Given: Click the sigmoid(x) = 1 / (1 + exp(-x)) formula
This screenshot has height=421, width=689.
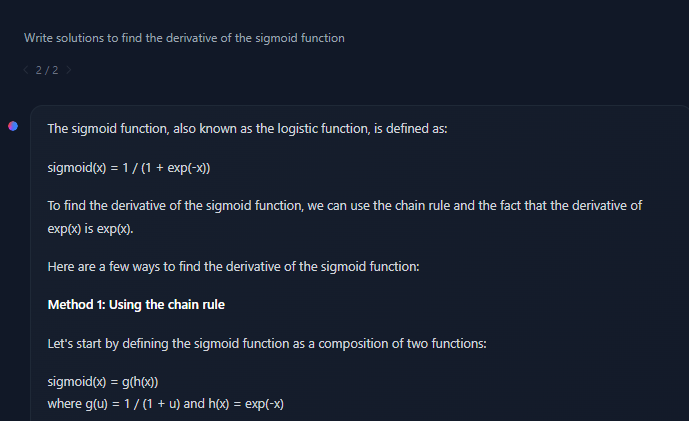Looking at the screenshot, I should (129, 168).
